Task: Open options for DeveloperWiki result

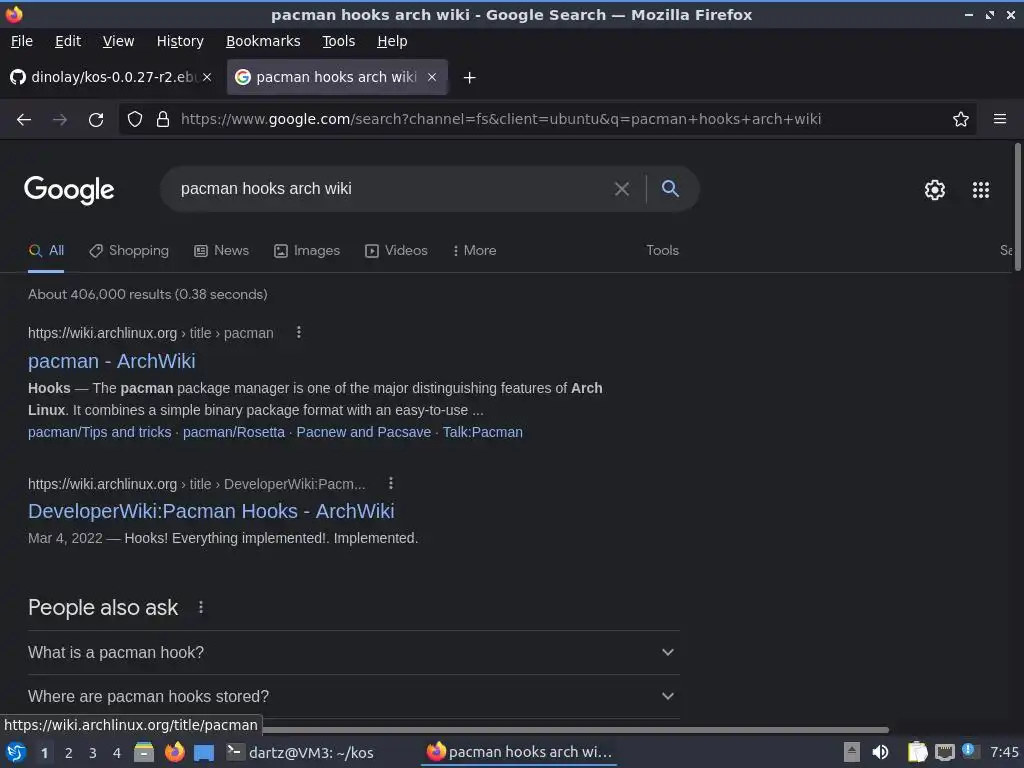Action: tap(391, 483)
